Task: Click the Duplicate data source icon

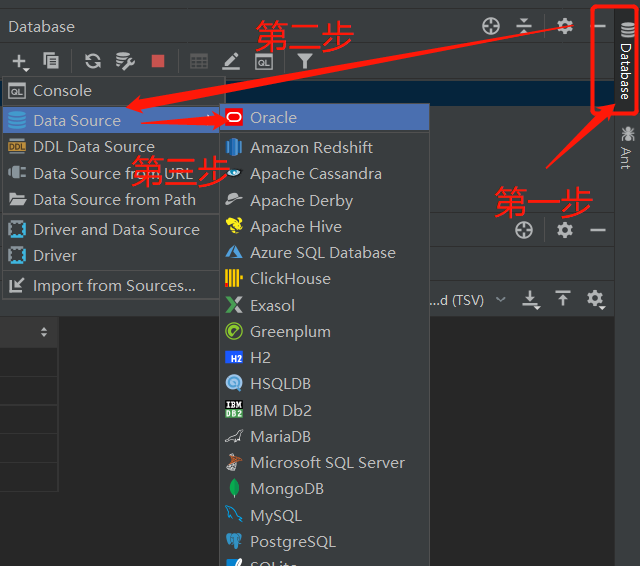Action: click(x=51, y=61)
